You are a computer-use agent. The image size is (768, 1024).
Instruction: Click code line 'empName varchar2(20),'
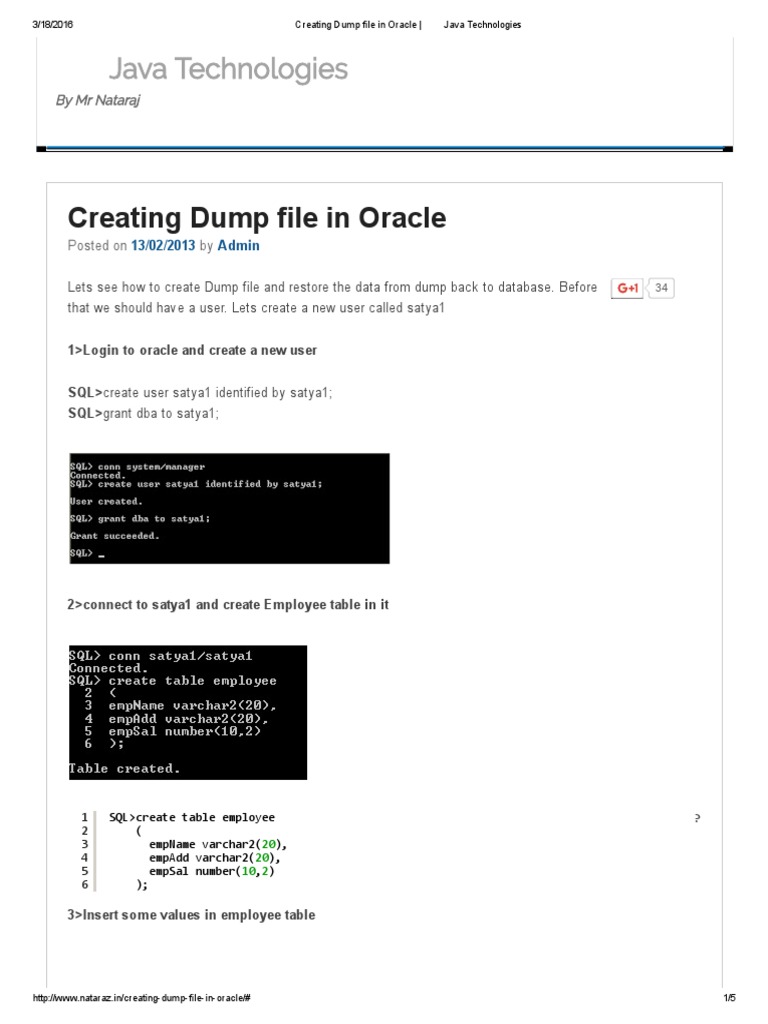218,844
